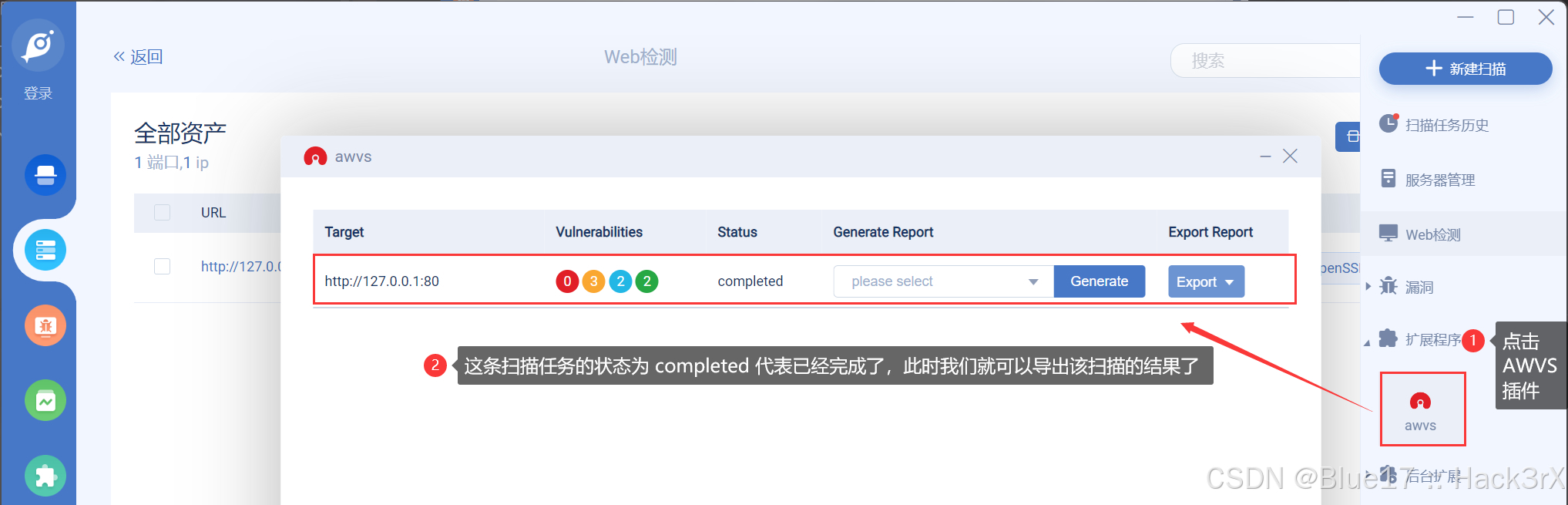1568x505 pixels.
Task: Click the server management icon
Action: pos(1388,178)
